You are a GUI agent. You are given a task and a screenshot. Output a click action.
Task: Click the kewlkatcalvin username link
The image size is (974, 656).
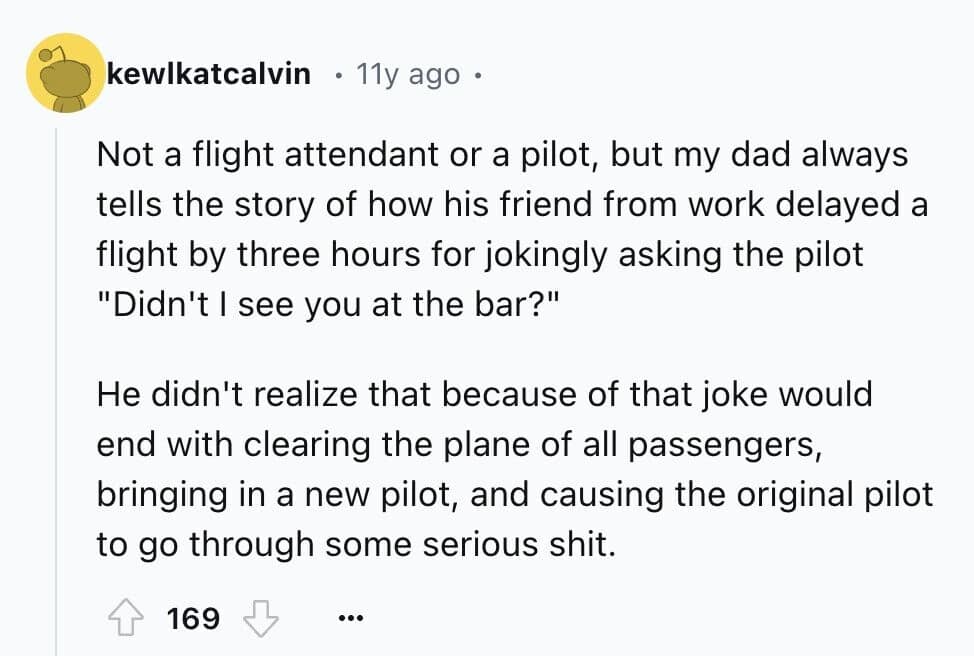tap(209, 73)
